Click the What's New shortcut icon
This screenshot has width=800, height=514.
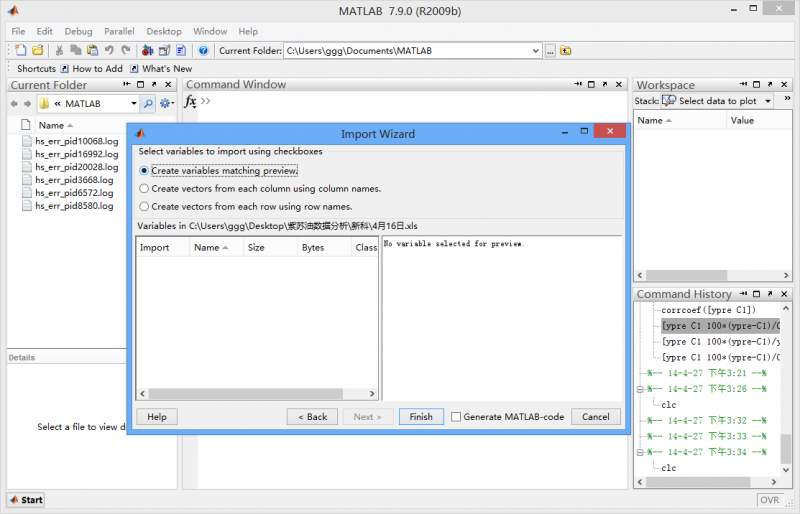(x=134, y=68)
